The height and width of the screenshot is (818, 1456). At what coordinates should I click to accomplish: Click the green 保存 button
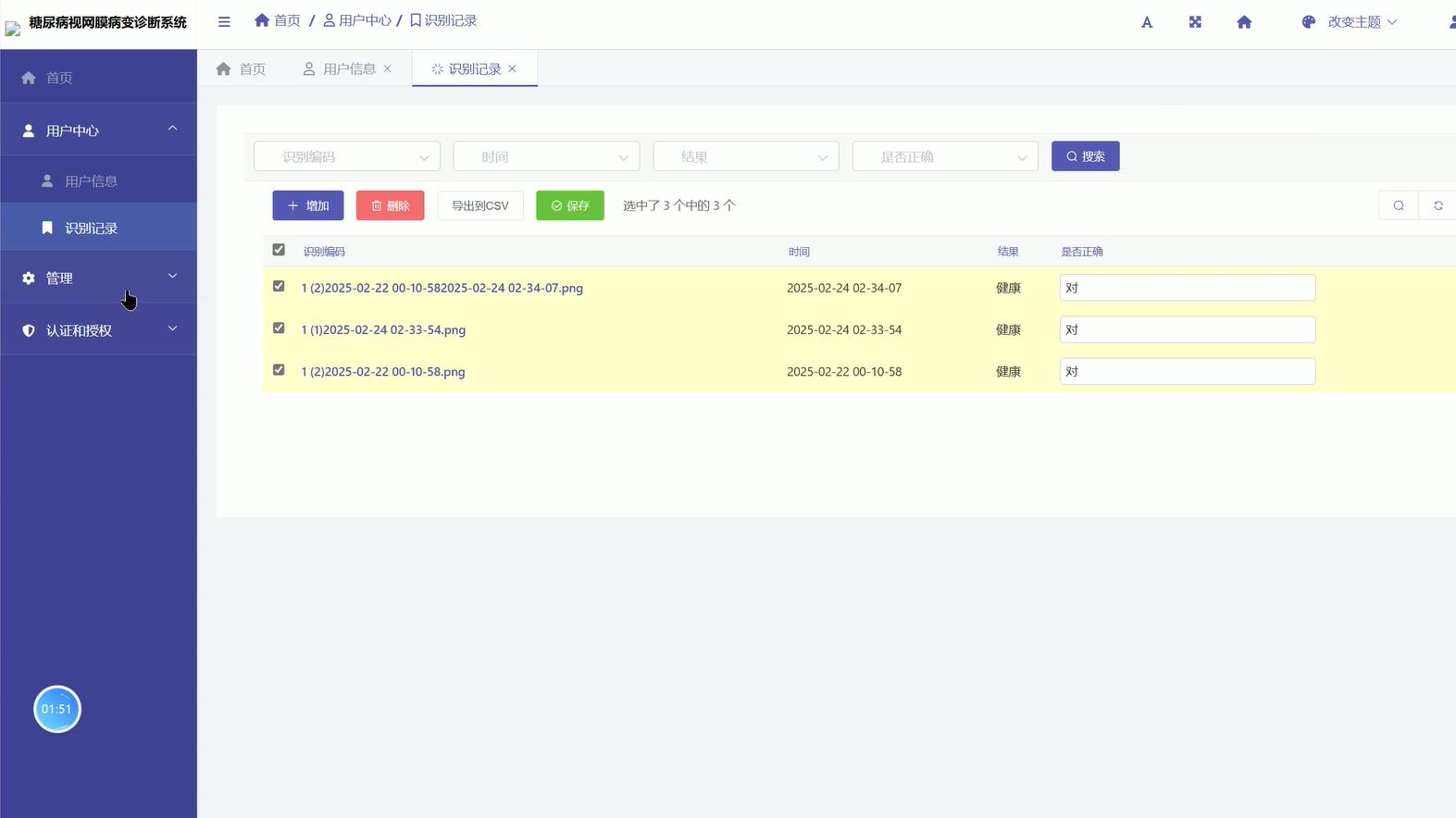pyautogui.click(x=570, y=205)
